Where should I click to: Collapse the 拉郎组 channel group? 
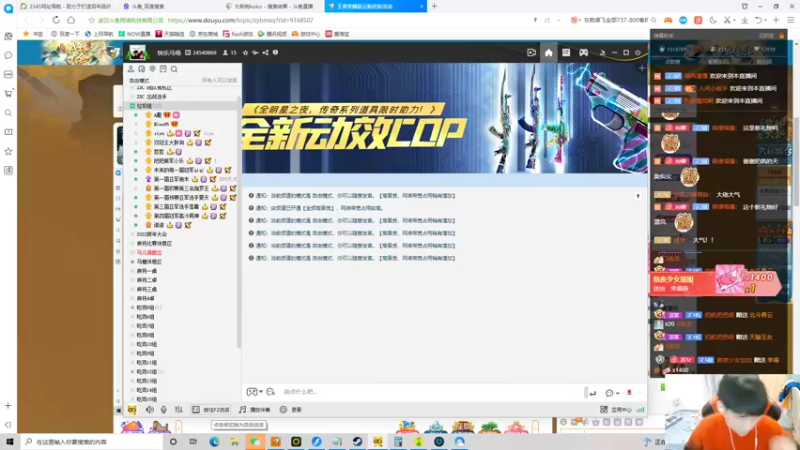(132, 106)
